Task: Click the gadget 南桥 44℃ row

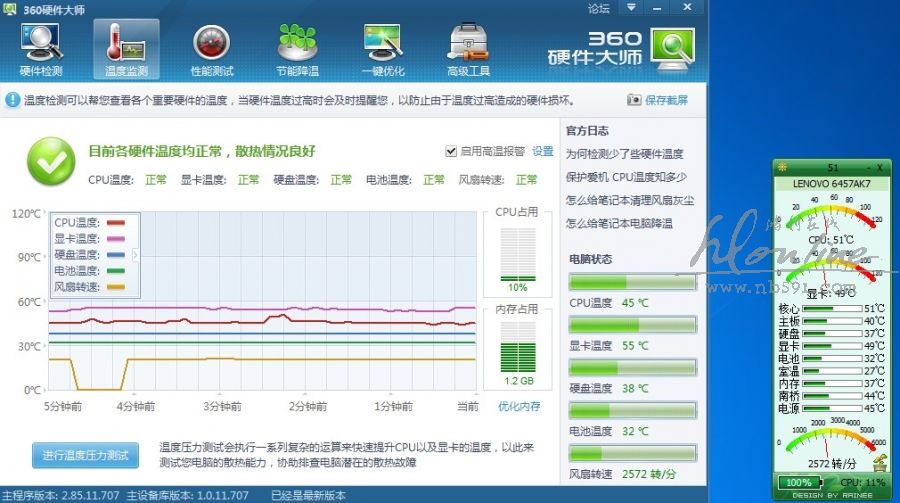Action: point(831,396)
